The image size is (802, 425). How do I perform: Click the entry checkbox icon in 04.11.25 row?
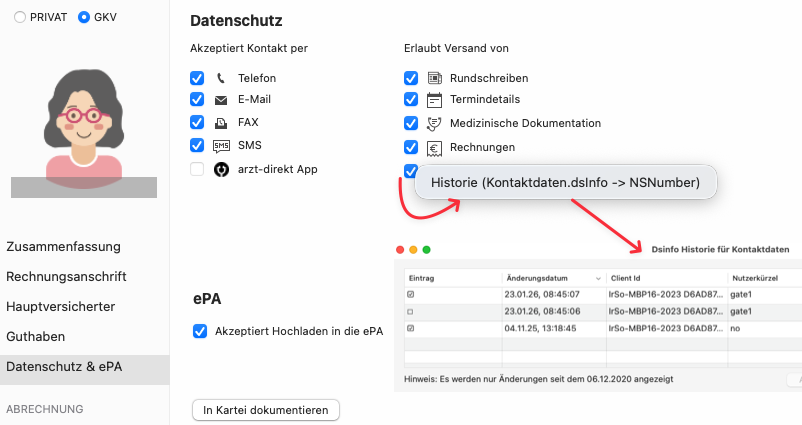pos(411,328)
